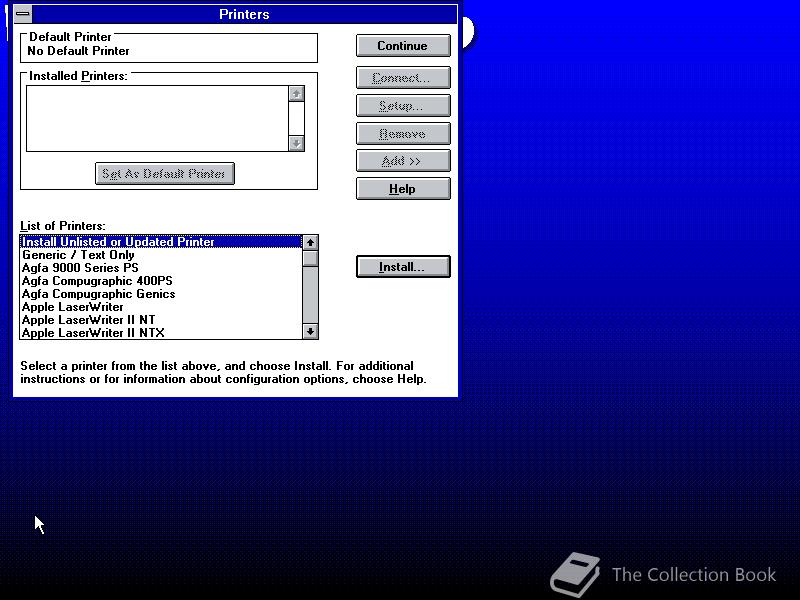Click the Add button
The height and width of the screenshot is (600, 800).
(x=403, y=160)
